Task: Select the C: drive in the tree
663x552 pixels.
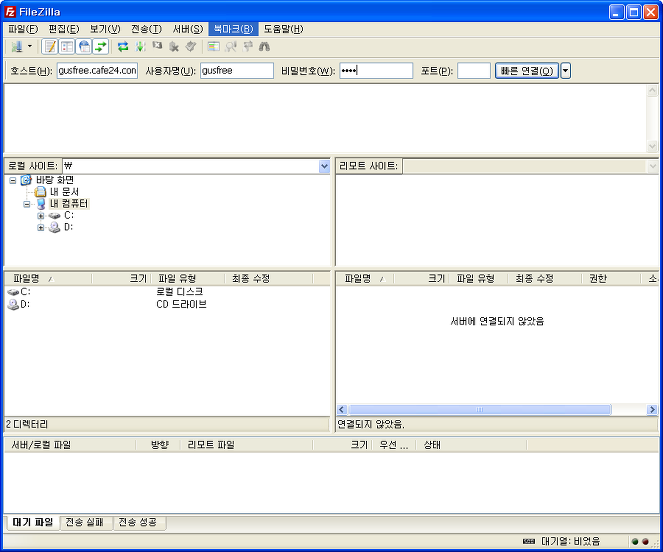Action: tap(68, 216)
